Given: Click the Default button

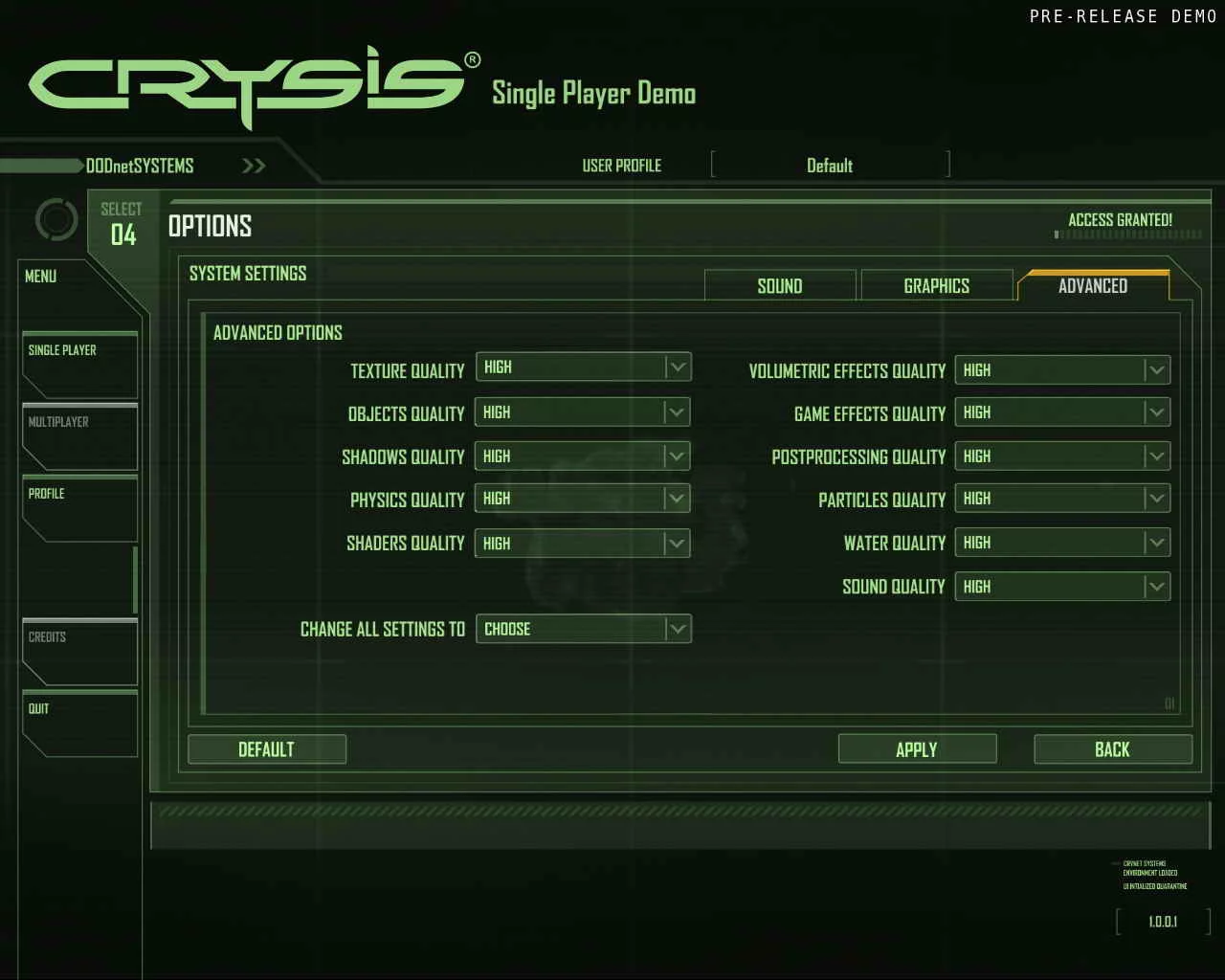Looking at the screenshot, I should 266,749.
